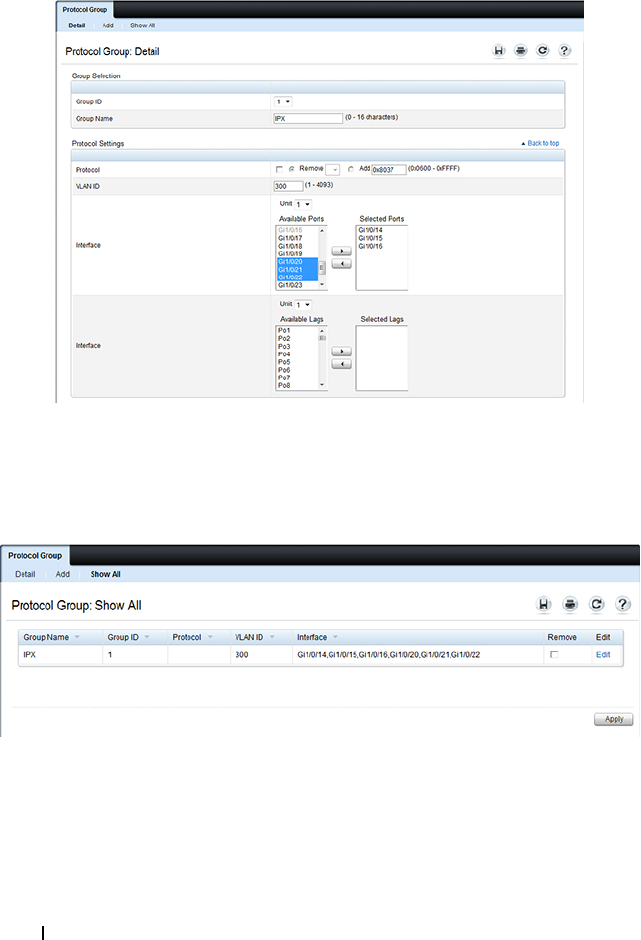
Task: Click the Add protocol value field
Action: (x=389, y=170)
